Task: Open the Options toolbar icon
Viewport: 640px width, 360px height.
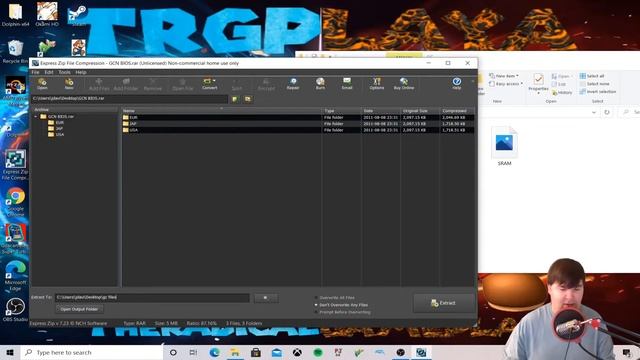Action: (377, 84)
